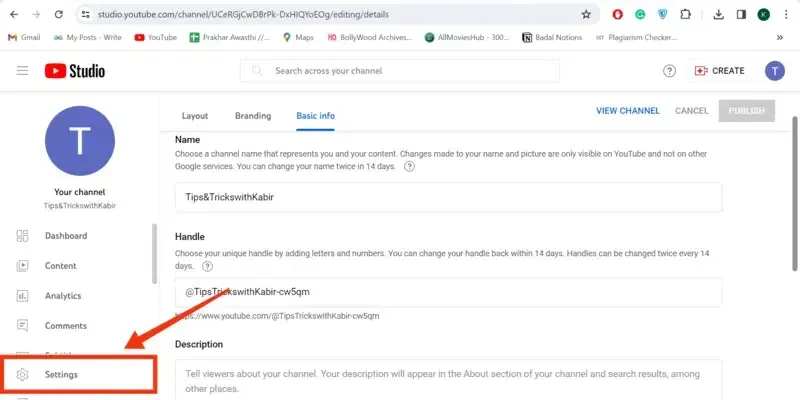This screenshot has width=800, height=400.
Task: Open the blue shield extension icon
Action: click(x=662, y=15)
